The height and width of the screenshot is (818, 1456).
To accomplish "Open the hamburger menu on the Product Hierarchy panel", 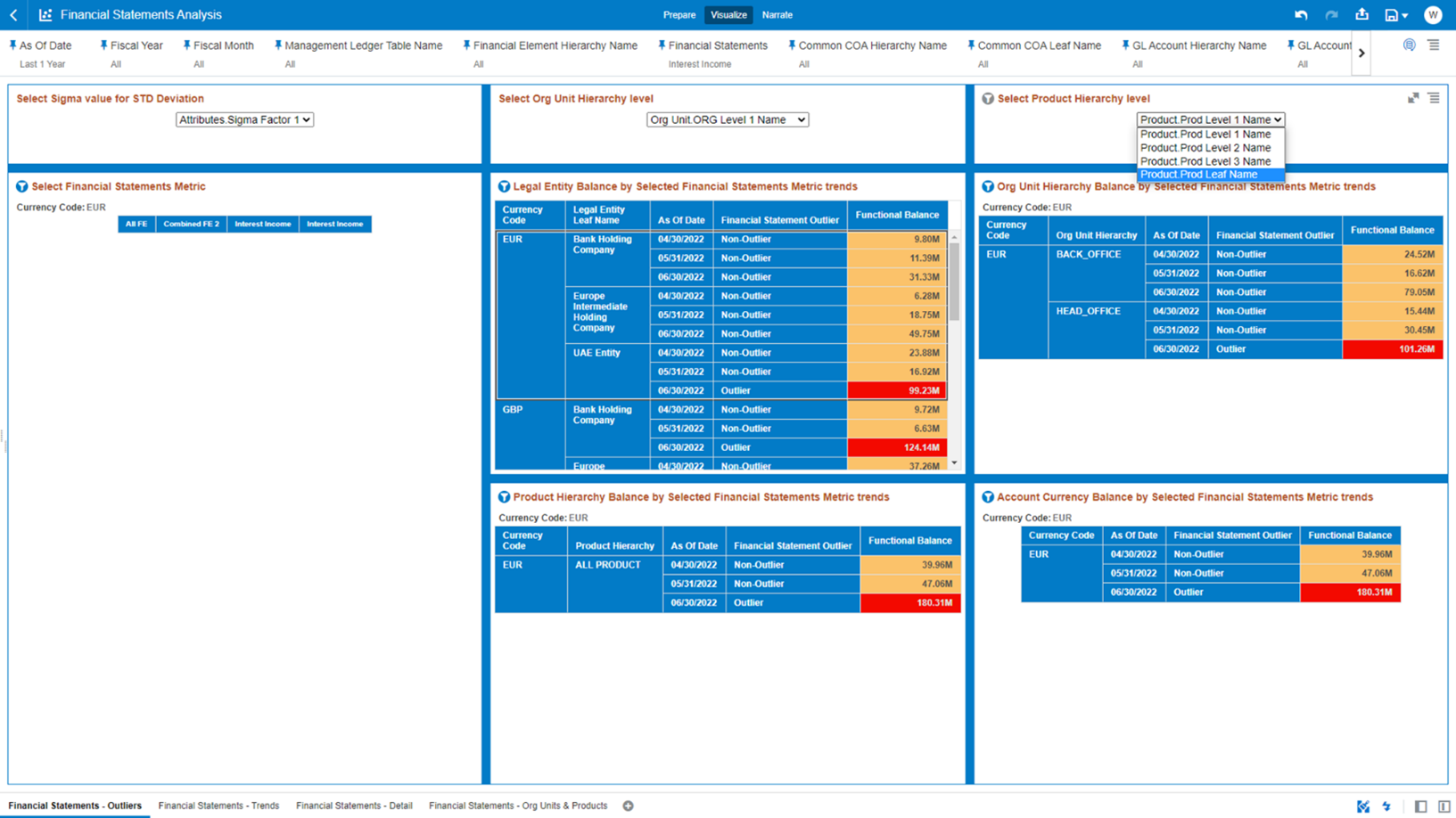I will 1434,98.
